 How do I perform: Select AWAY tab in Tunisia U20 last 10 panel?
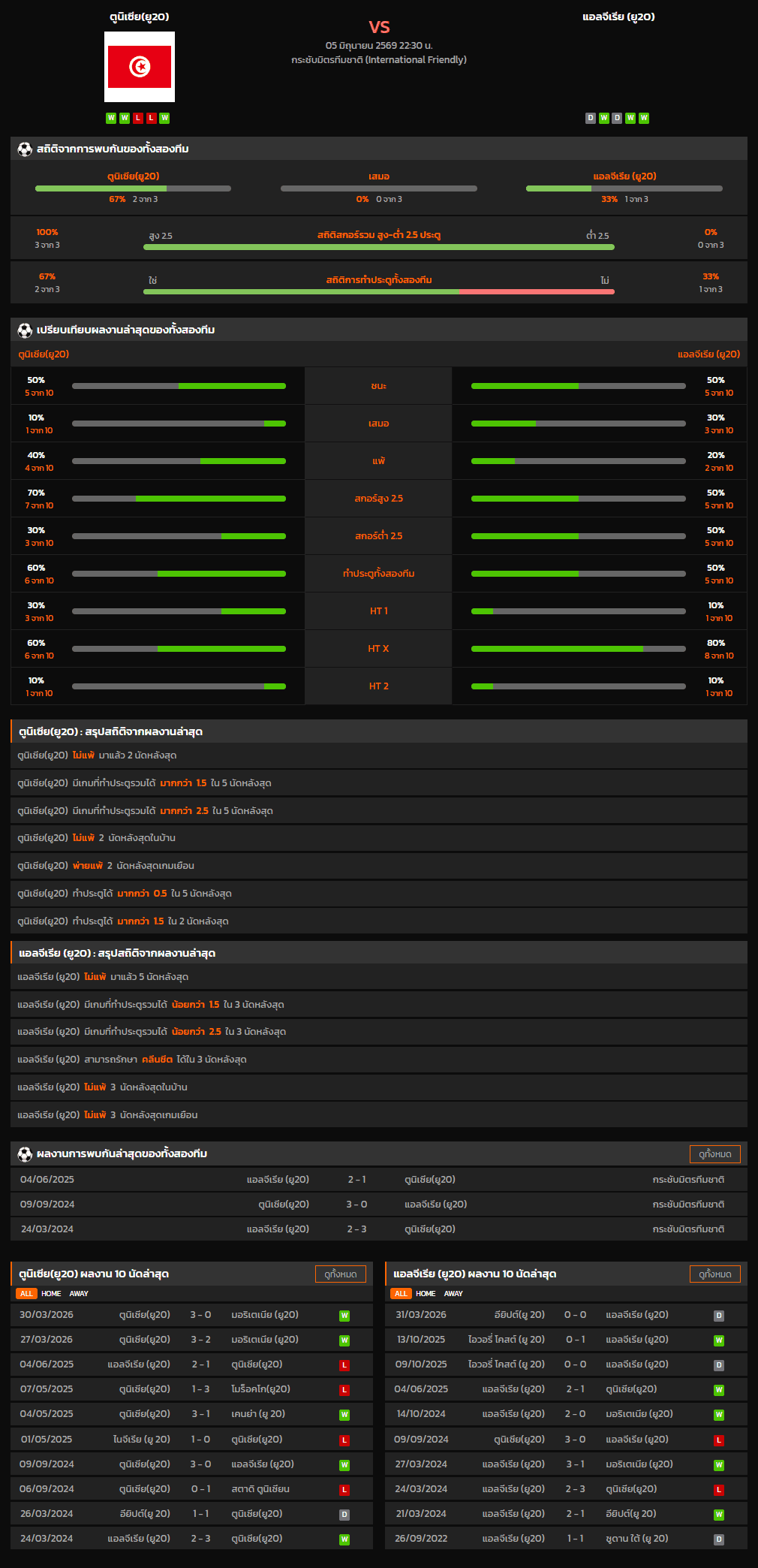(79, 1293)
